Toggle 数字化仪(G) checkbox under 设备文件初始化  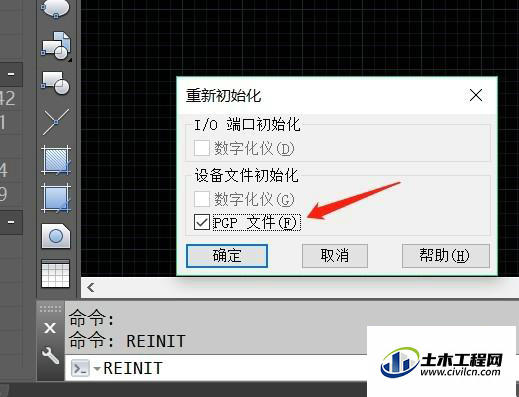pyautogui.click(x=202, y=199)
